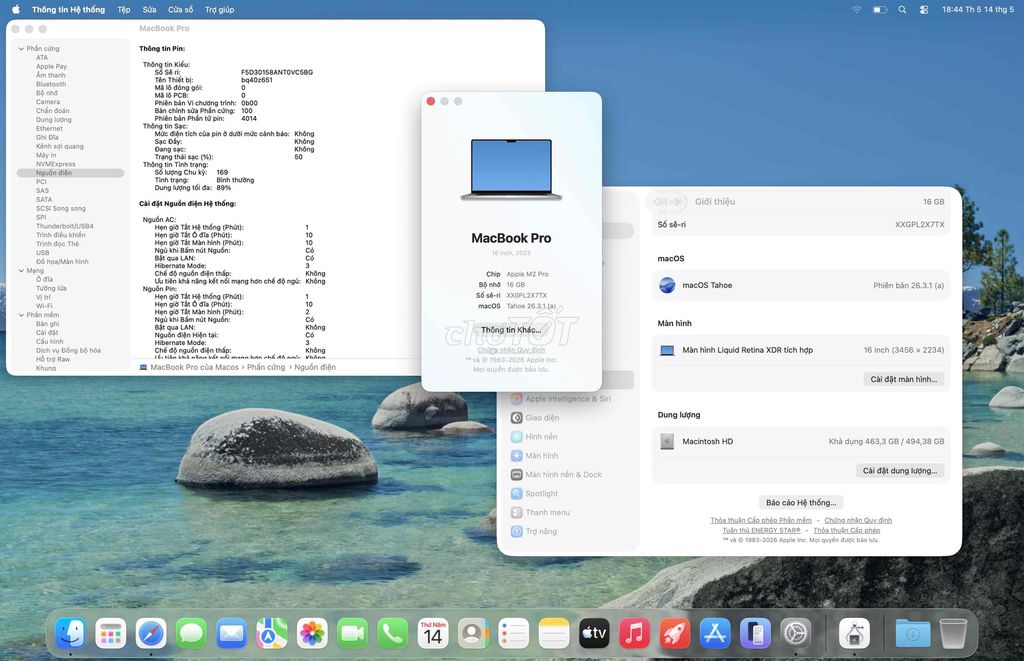The height and width of the screenshot is (661, 1024).
Task: Select Thunderbolt/USB4 in hardware list
Action: pos(65,226)
